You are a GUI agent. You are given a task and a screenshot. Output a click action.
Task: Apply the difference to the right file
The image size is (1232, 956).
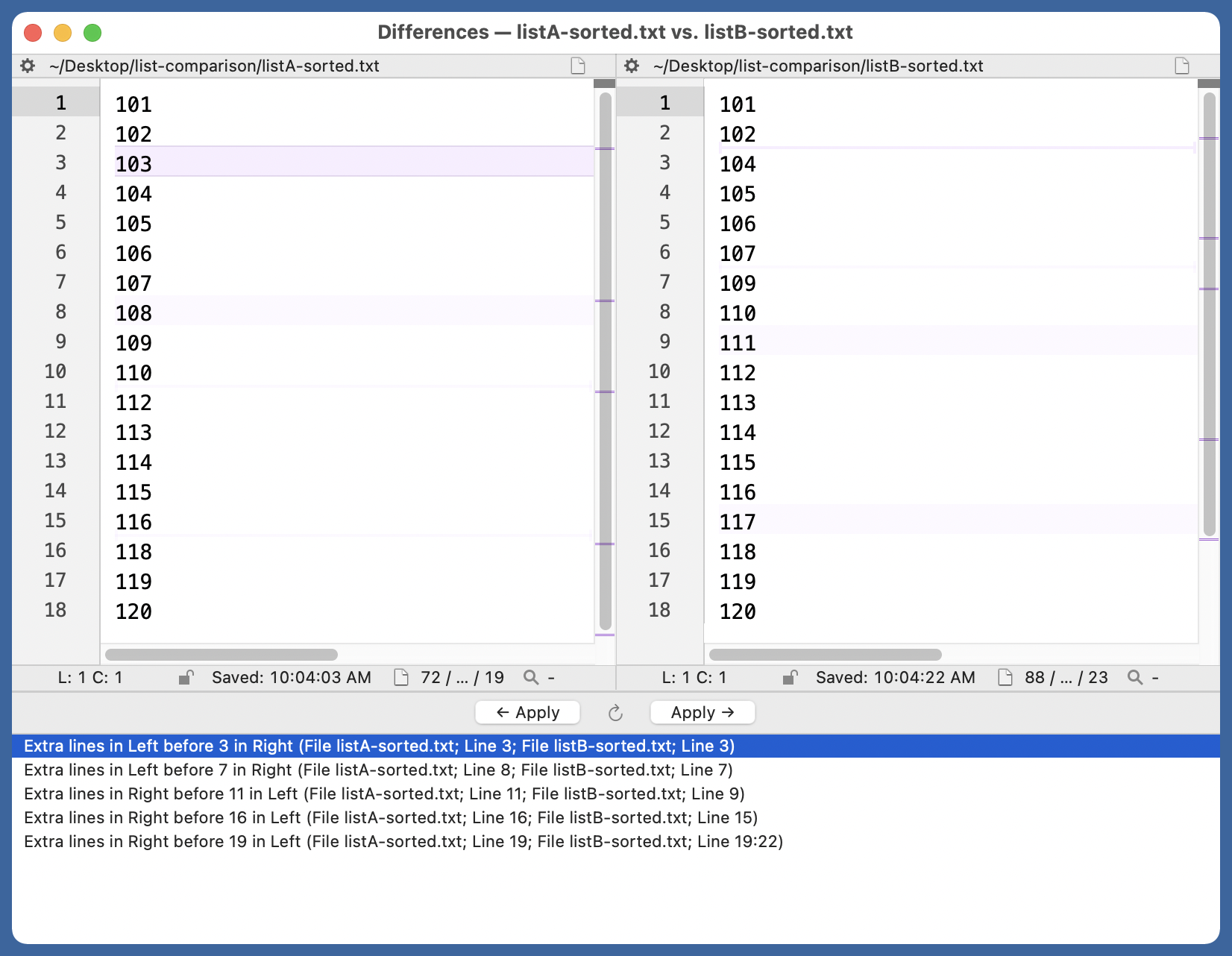[703, 712]
